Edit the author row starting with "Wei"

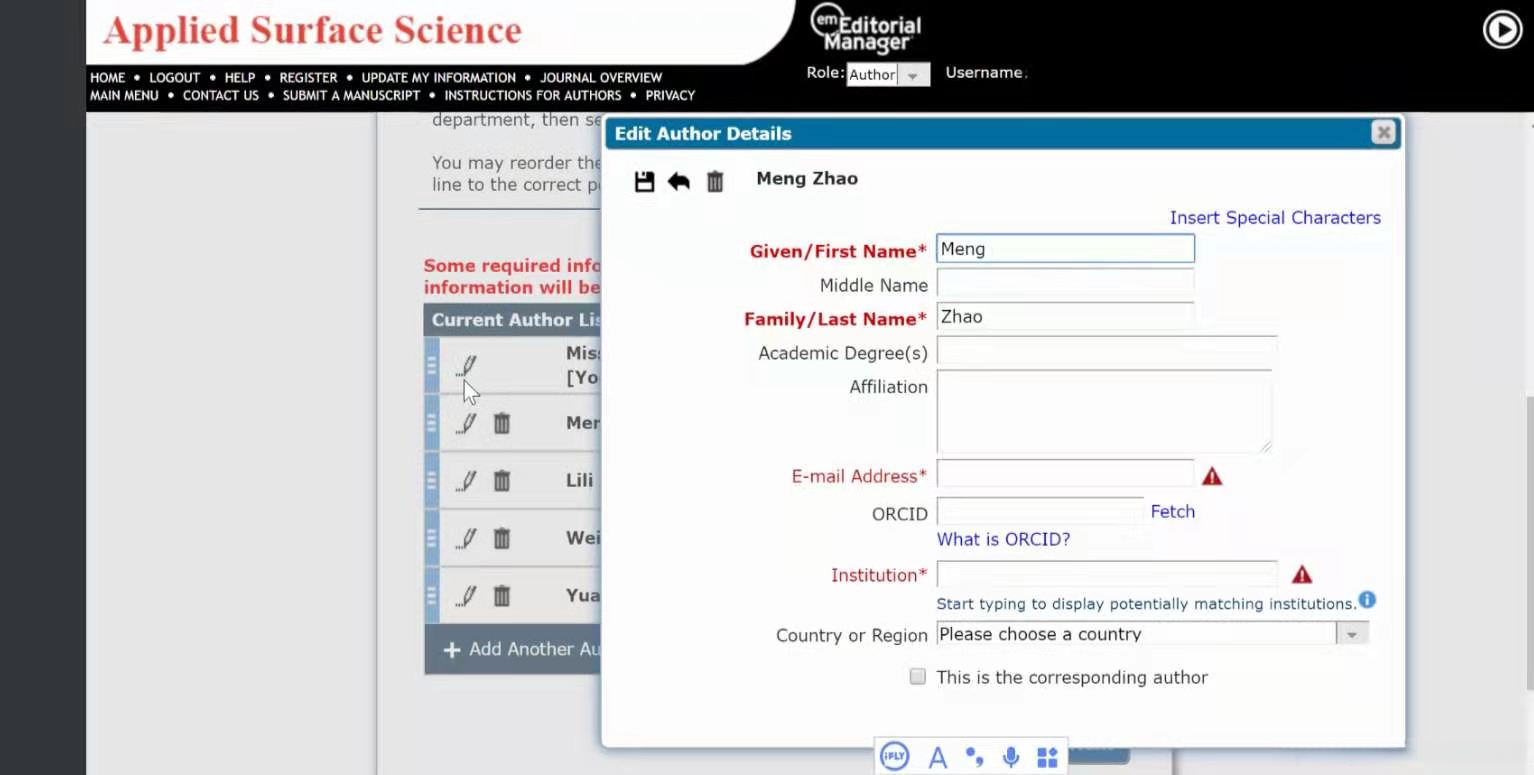pyautogui.click(x=466, y=539)
